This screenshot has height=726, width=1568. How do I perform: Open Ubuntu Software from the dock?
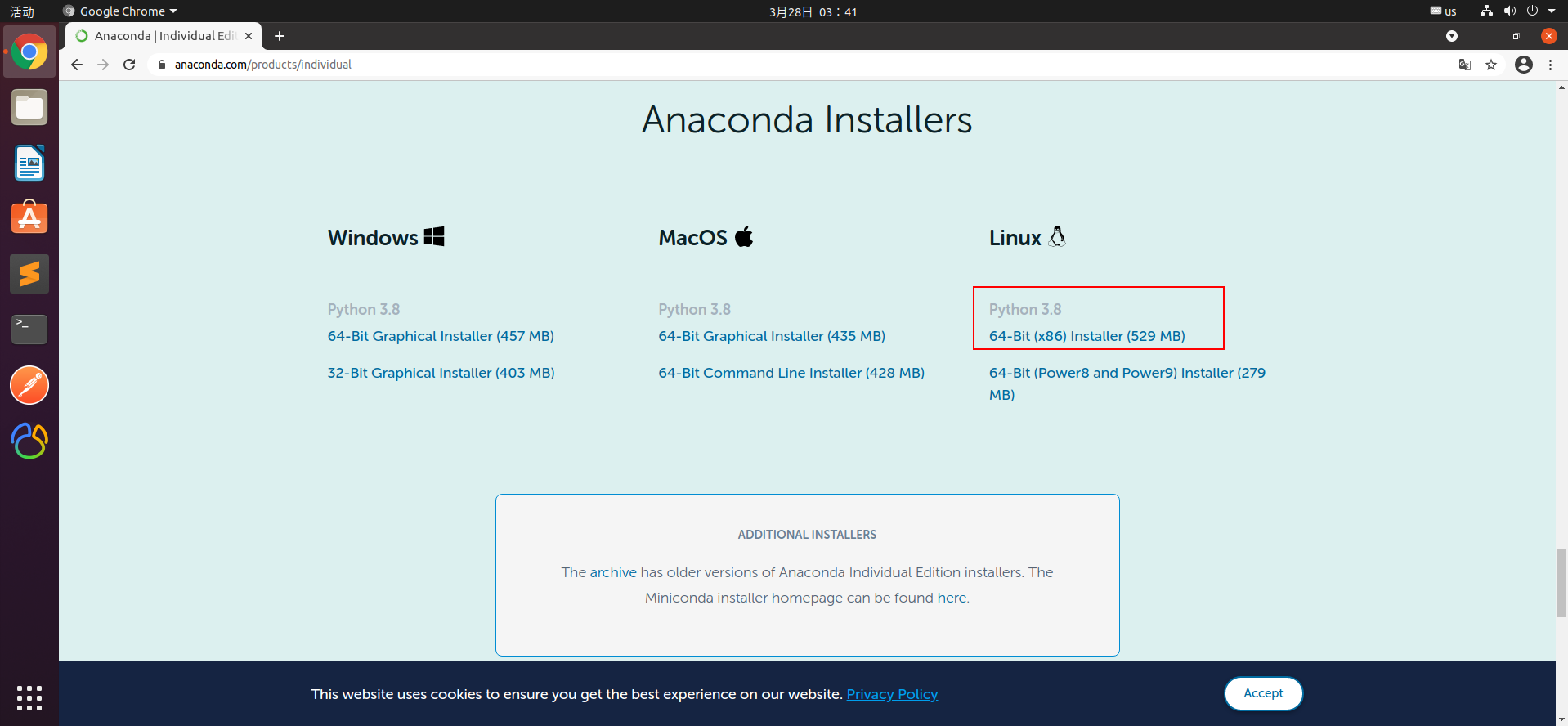(29, 218)
